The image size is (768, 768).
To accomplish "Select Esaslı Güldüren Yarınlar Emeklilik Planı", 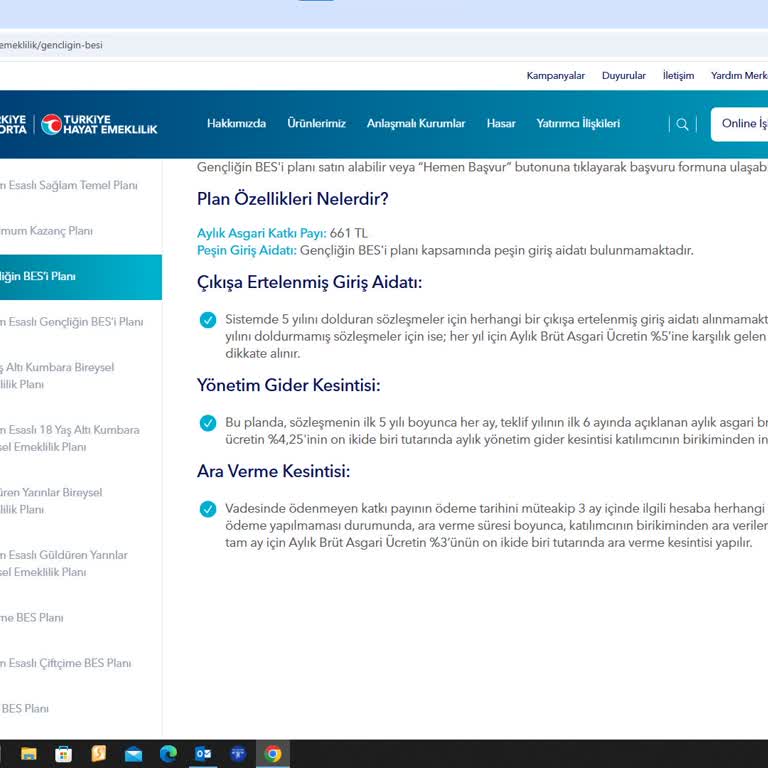I will coord(64,563).
